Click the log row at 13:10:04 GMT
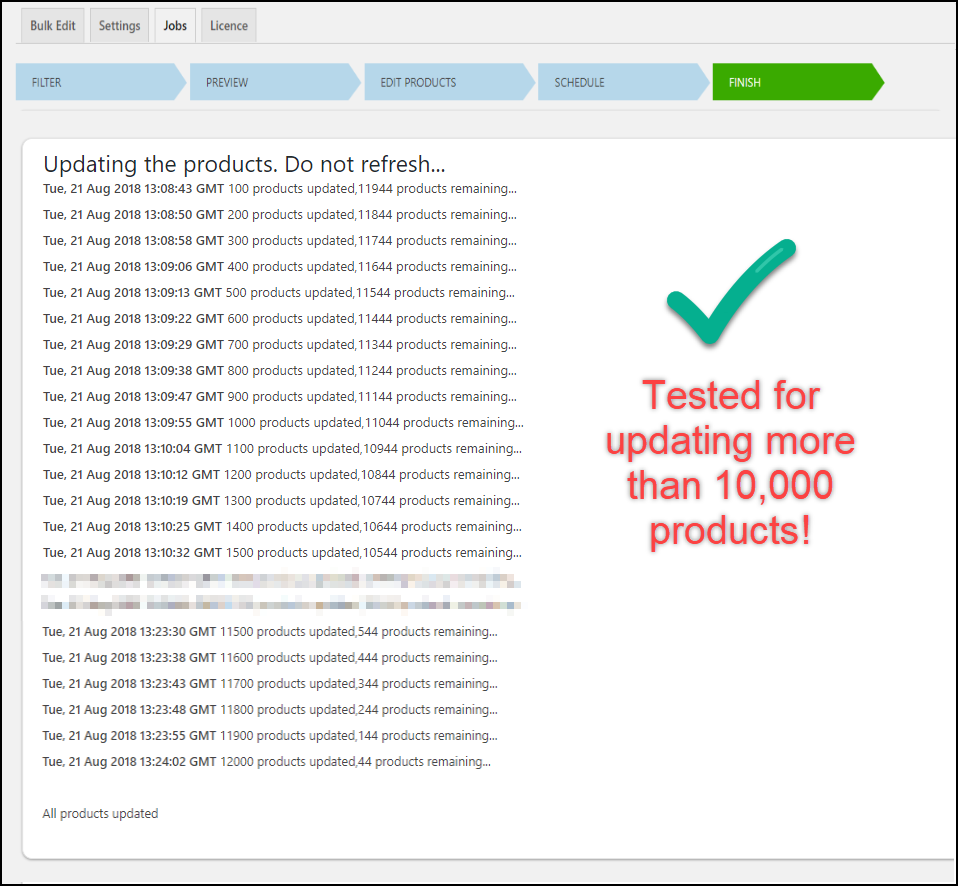This screenshot has width=958, height=886. click(282, 448)
